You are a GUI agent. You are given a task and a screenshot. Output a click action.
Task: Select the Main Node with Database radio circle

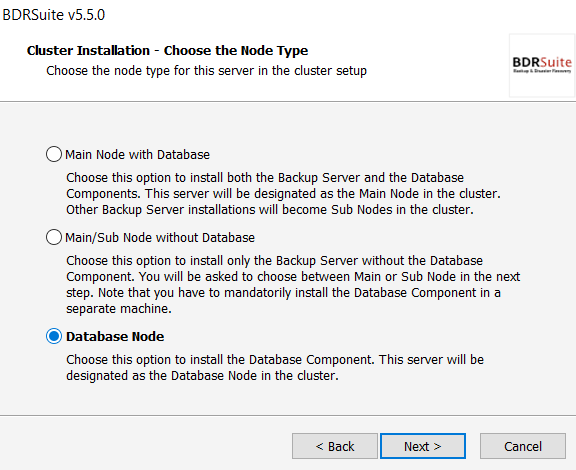(54, 154)
